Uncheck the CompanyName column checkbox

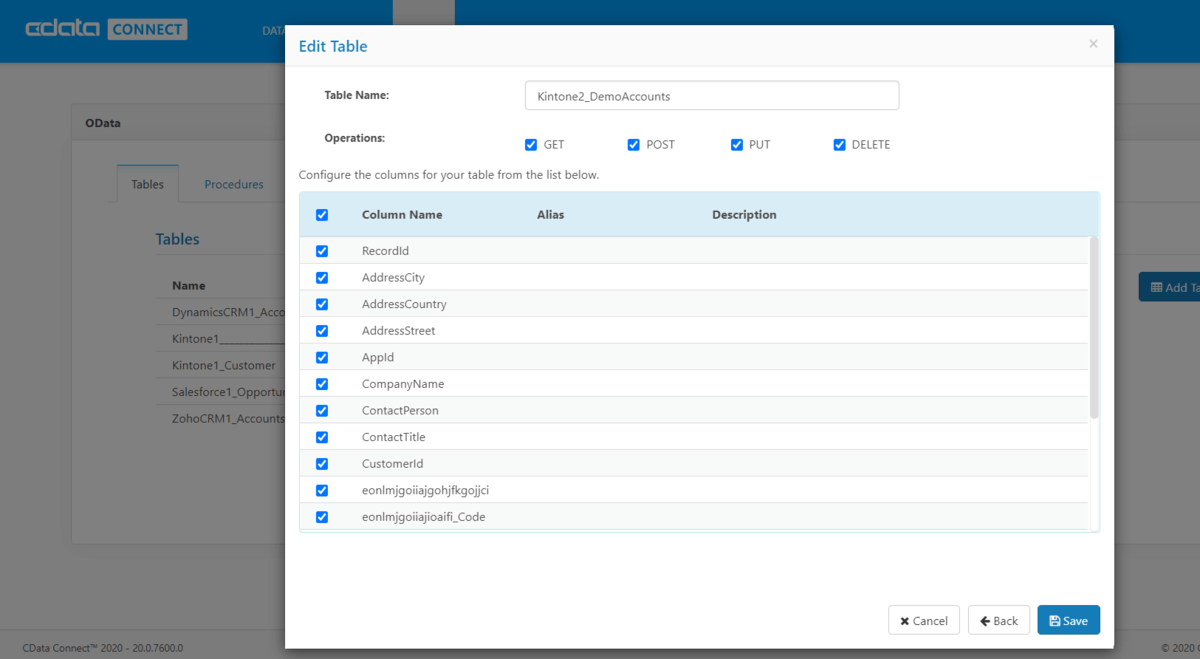click(x=322, y=384)
